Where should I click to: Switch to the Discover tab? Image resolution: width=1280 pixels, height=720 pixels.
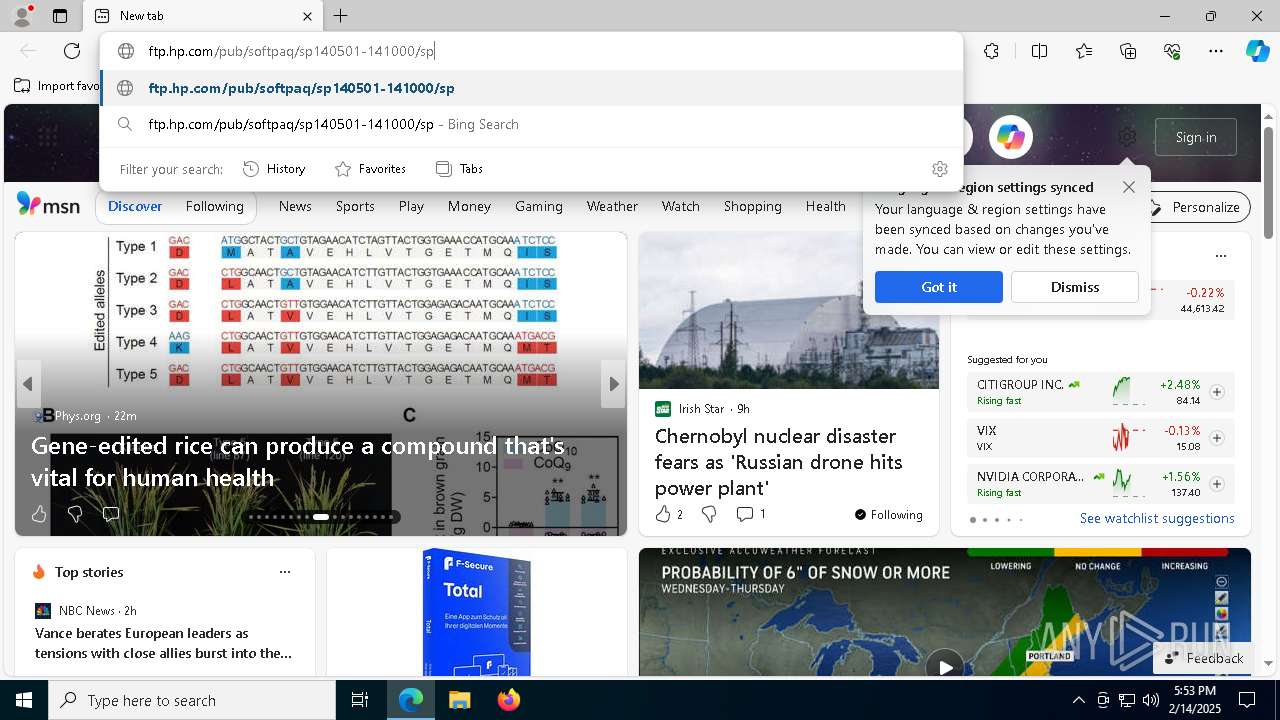click(135, 206)
